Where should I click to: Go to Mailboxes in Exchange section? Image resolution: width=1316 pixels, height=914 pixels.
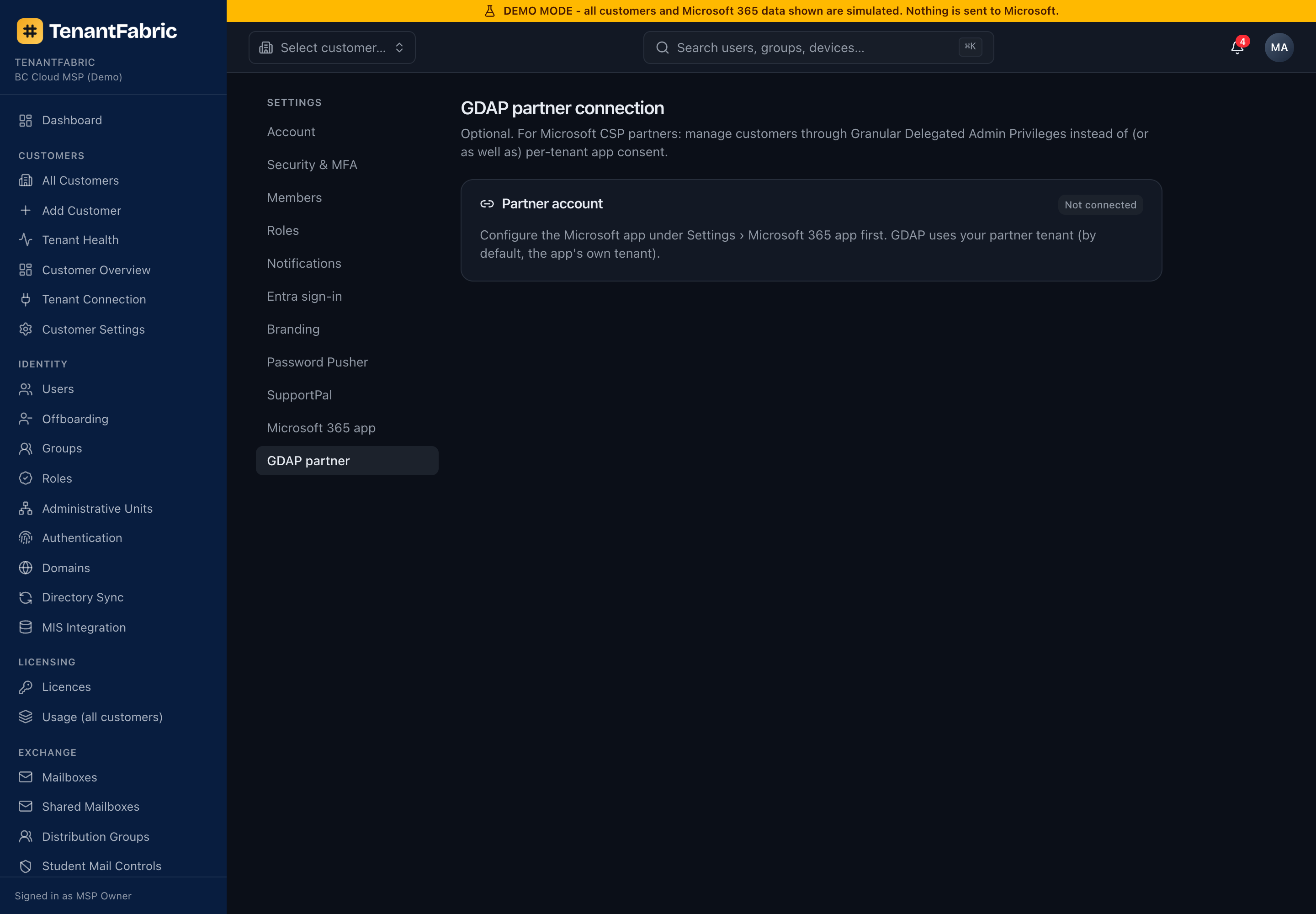pyautogui.click(x=113, y=777)
